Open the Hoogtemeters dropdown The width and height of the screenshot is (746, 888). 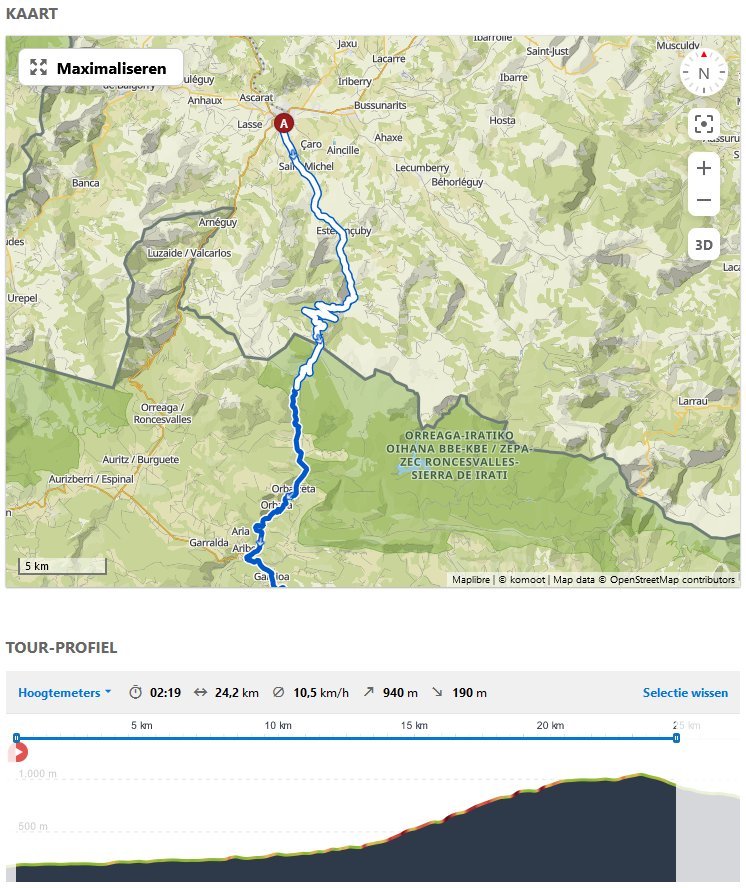[x=65, y=693]
